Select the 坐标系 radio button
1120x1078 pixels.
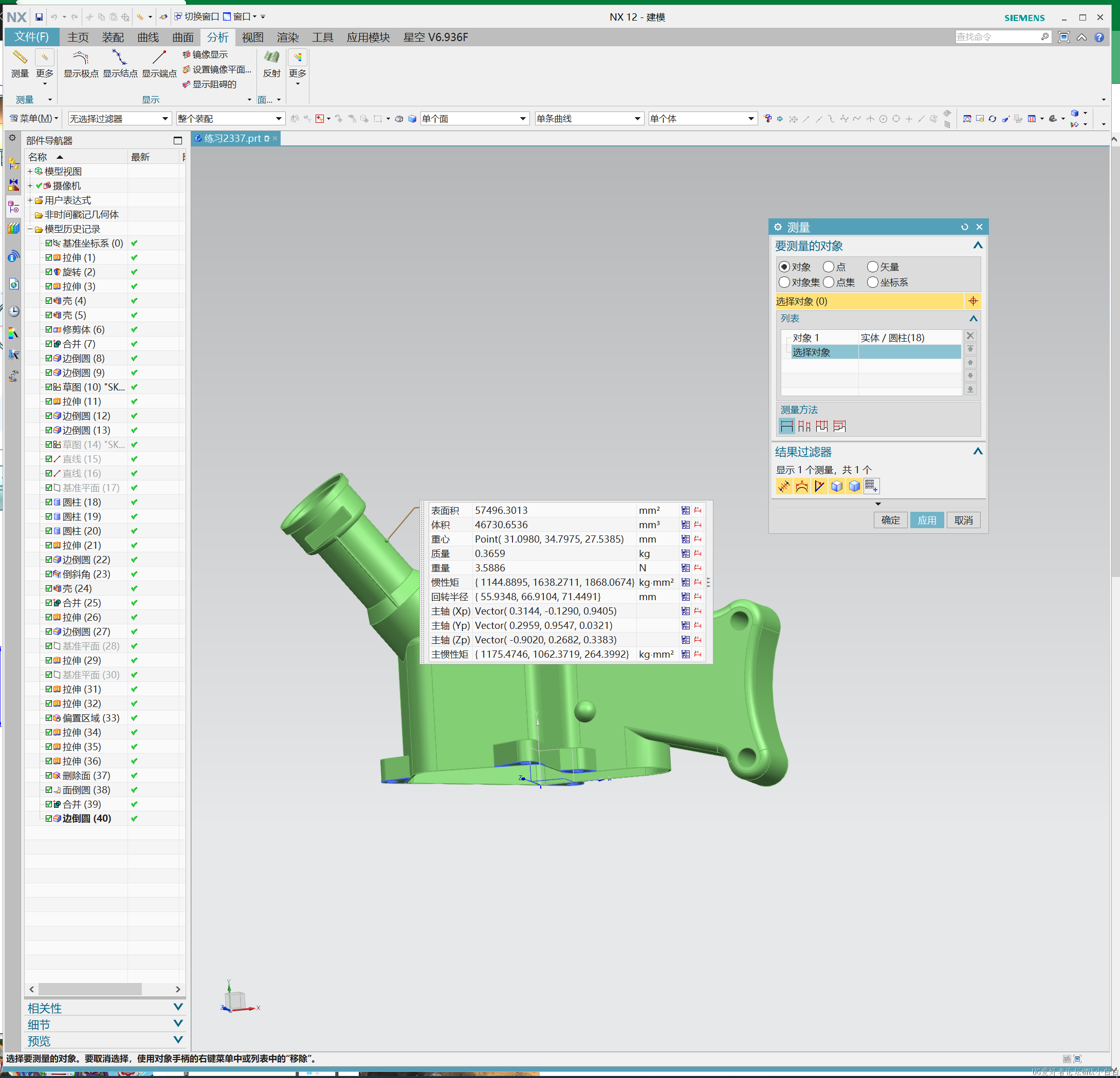click(x=872, y=282)
